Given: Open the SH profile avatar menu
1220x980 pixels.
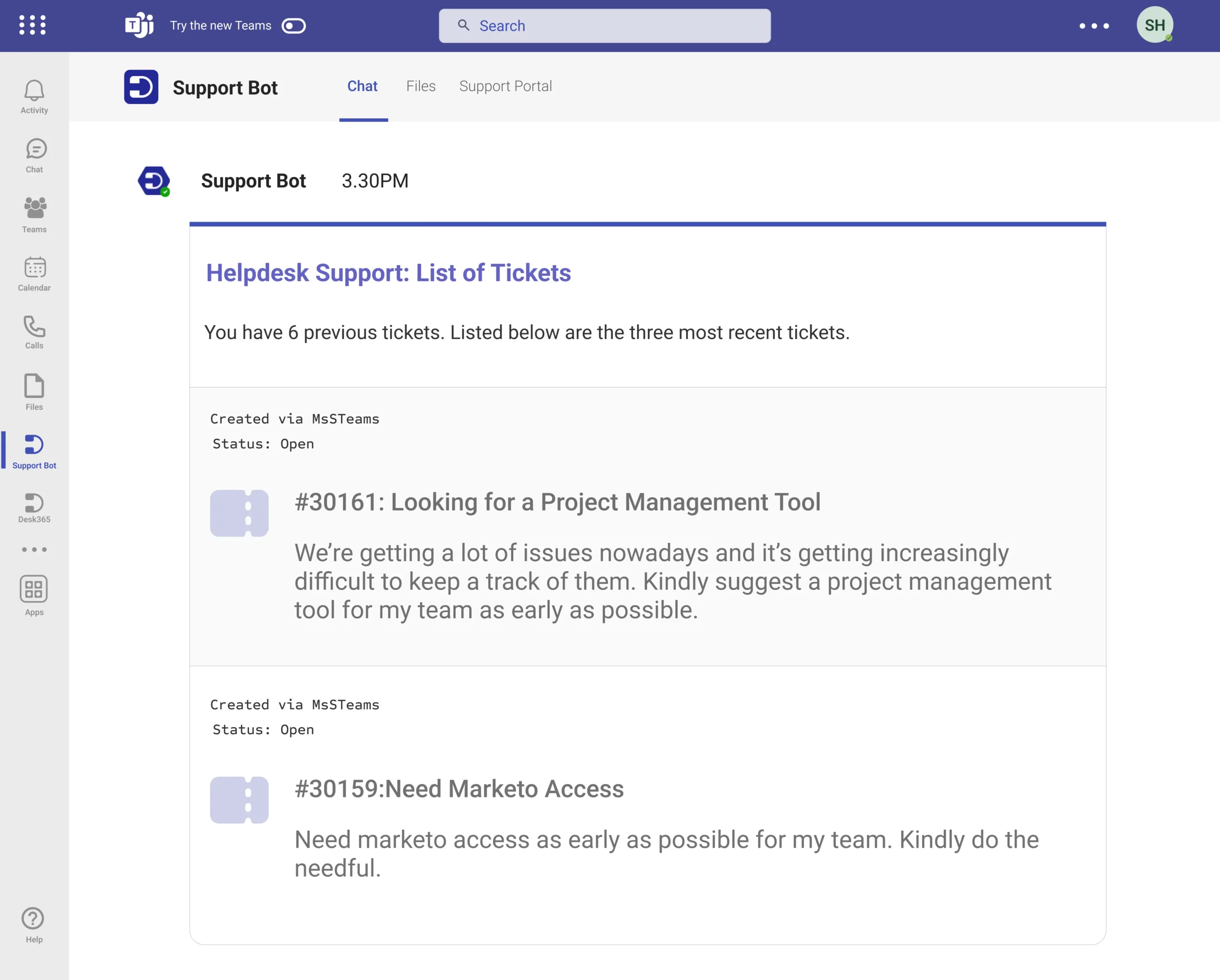Looking at the screenshot, I should point(1154,25).
